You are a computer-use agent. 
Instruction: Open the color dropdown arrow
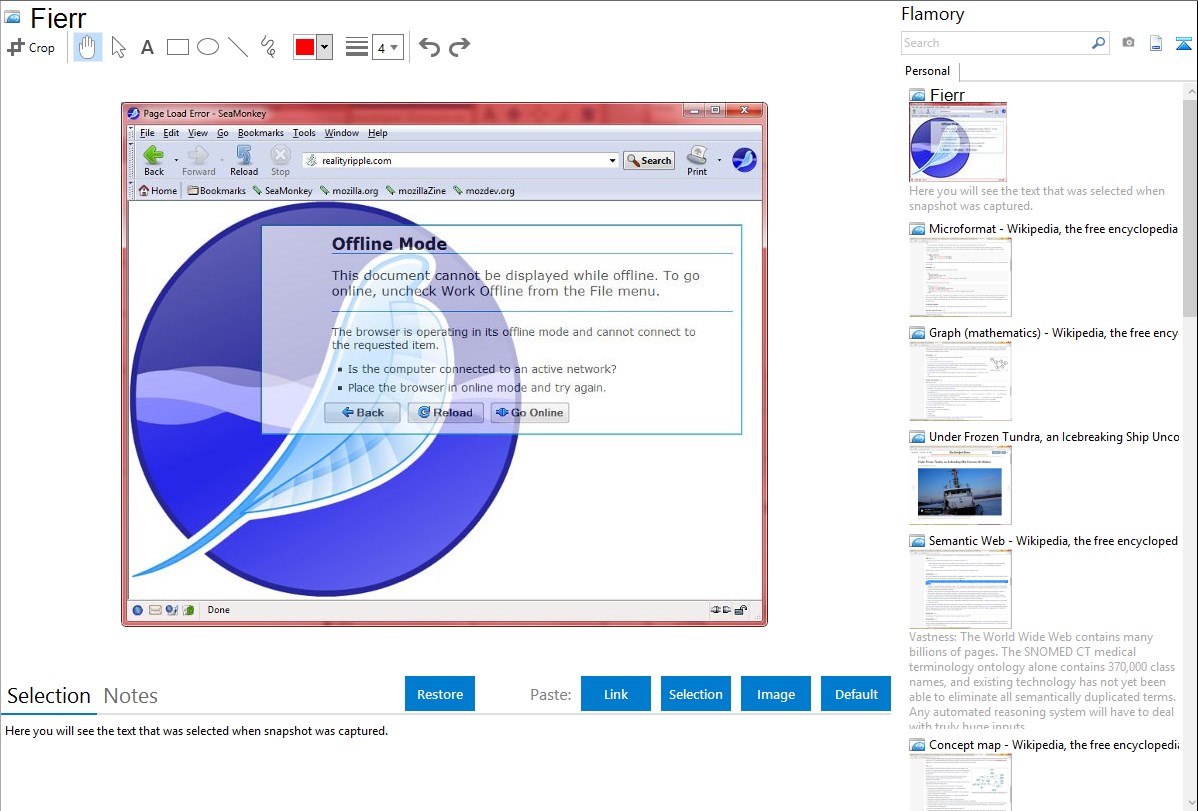(325, 47)
